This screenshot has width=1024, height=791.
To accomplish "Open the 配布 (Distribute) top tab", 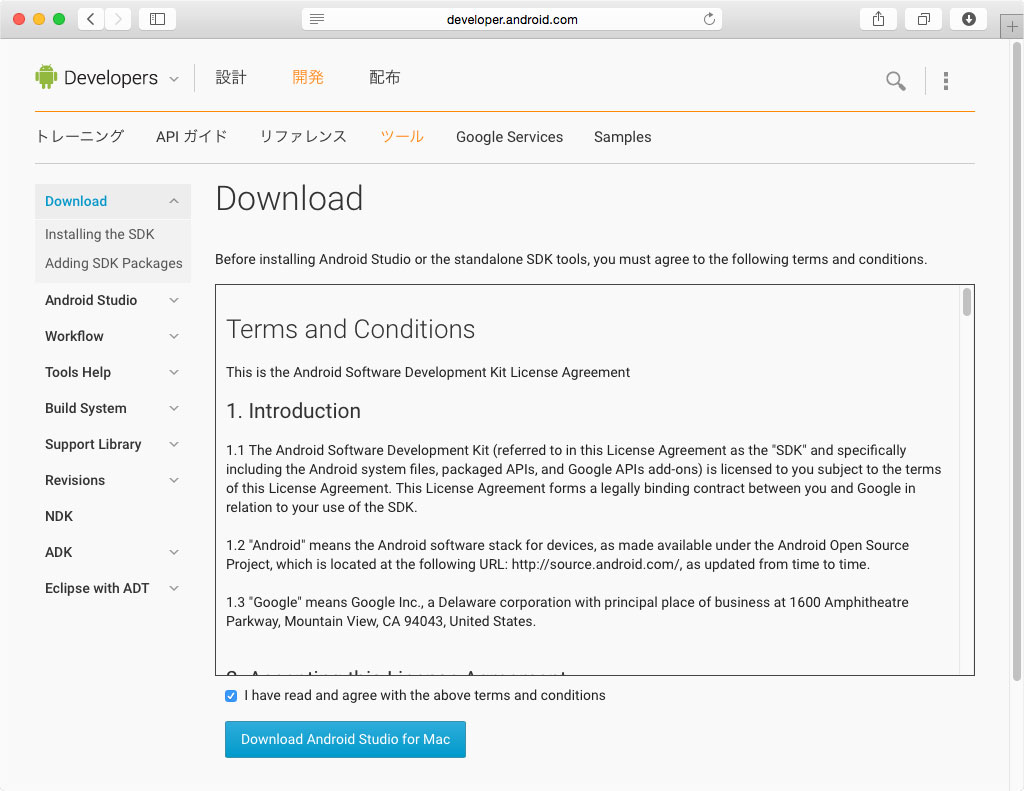I will [x=385, y=77].
